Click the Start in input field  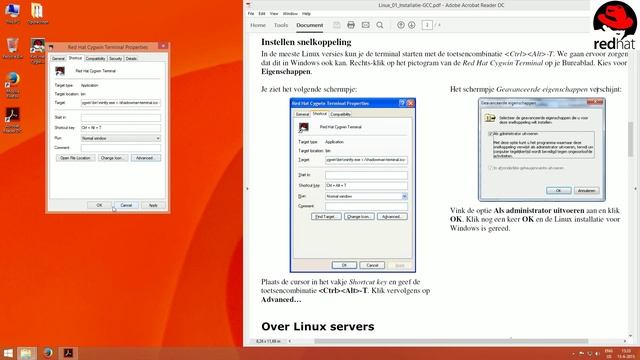[x=120, y=118]
